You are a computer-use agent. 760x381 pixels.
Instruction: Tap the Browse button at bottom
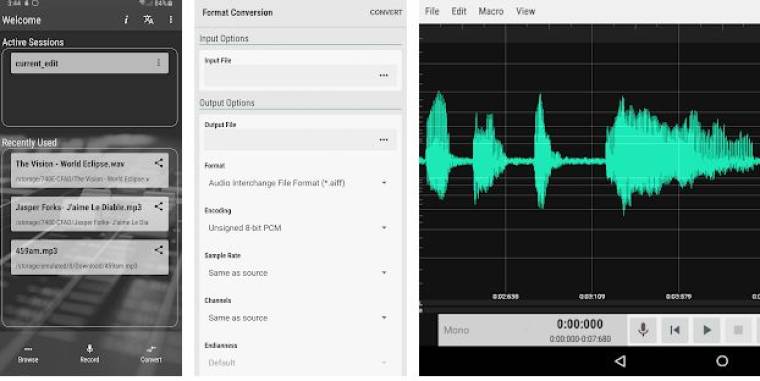coord(28,355)
